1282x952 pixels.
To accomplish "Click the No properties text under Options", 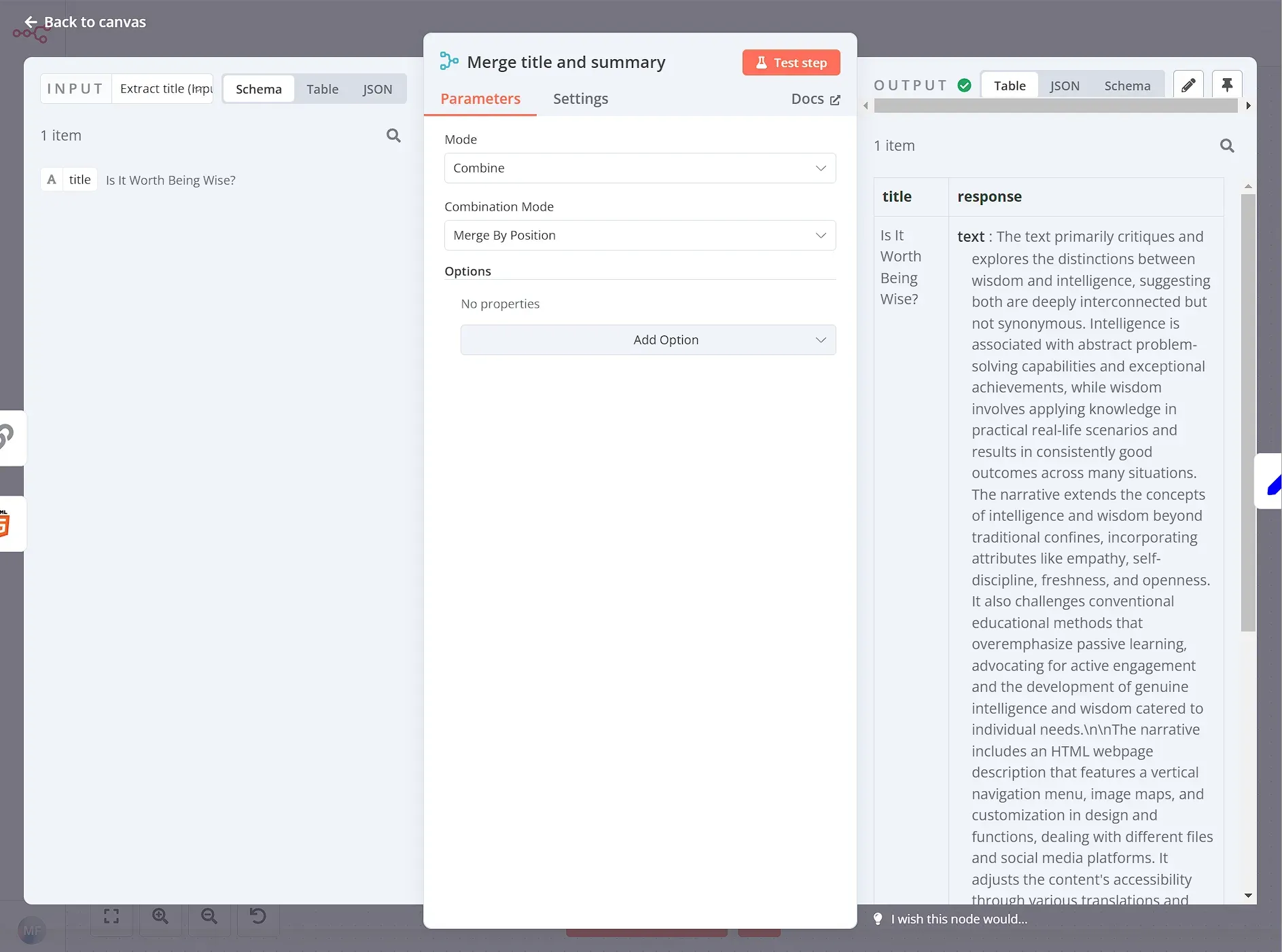I will [500, 304].
